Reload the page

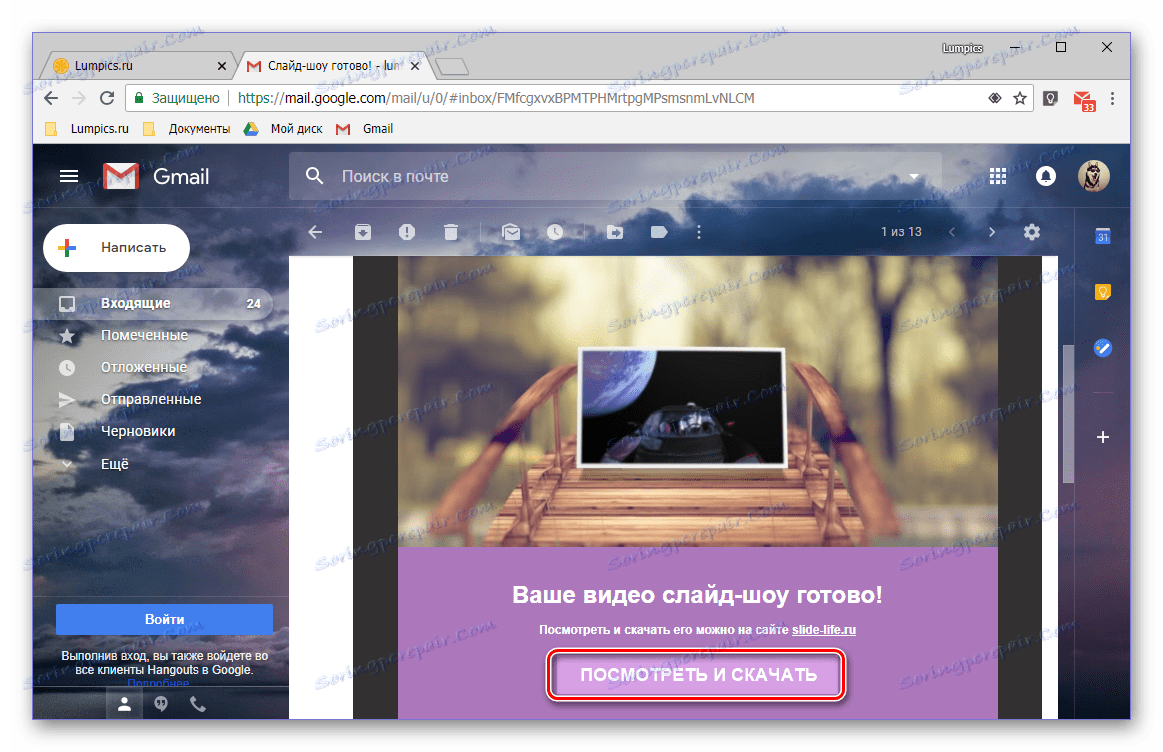pos(107,98)
